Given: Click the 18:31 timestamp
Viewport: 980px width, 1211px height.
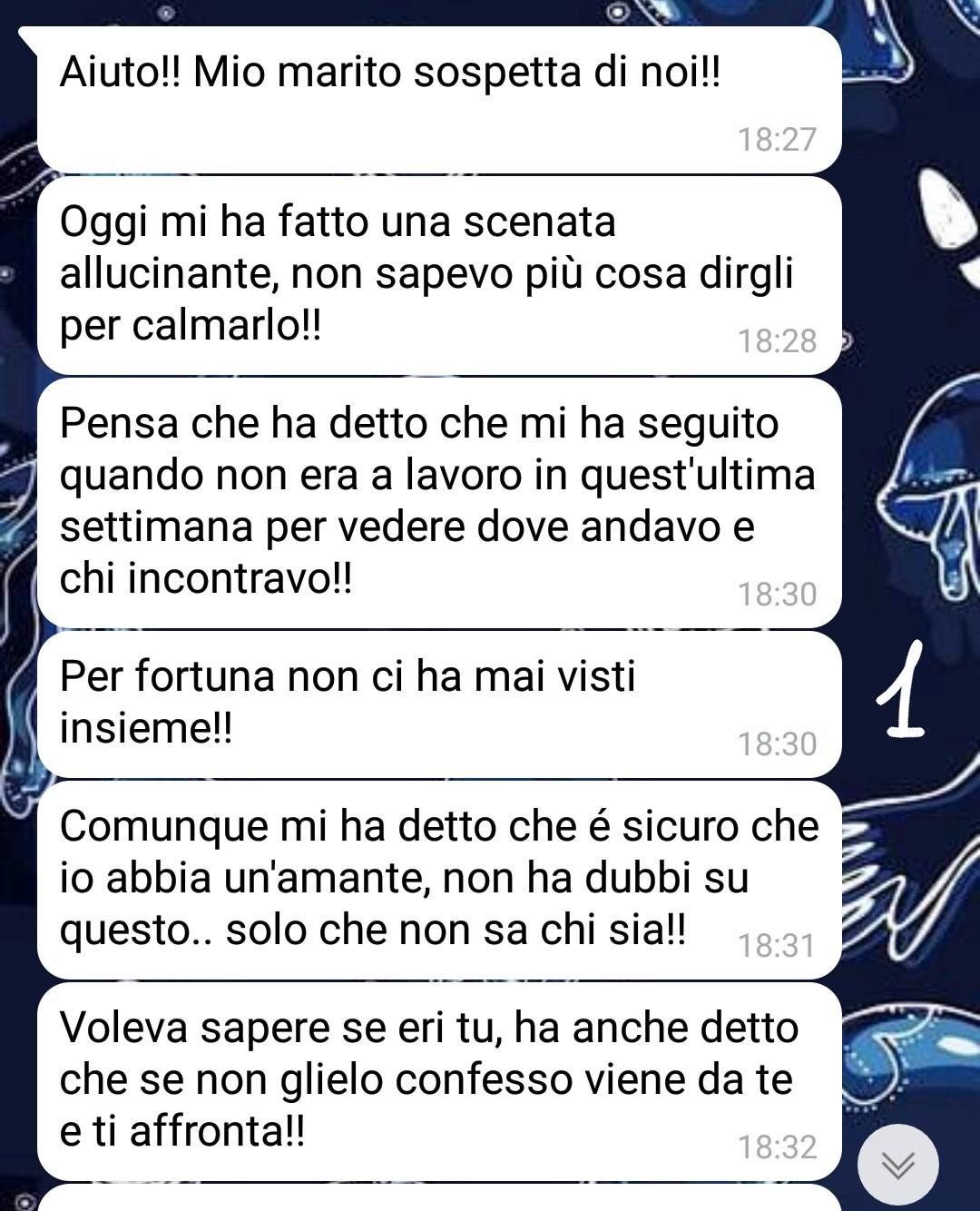Looking at the screenshot, I should click(777, 946).
